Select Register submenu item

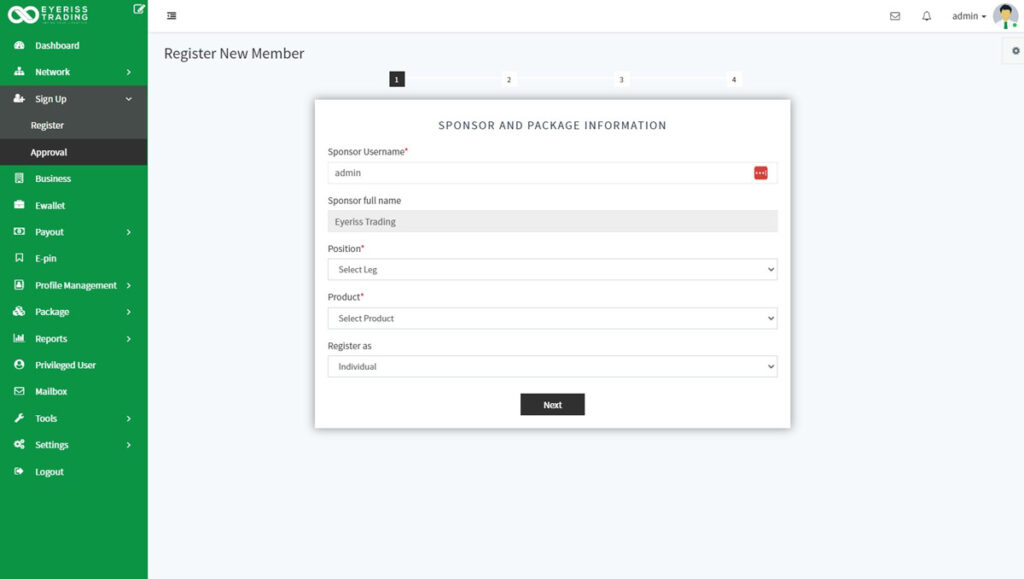click(47, 126)
